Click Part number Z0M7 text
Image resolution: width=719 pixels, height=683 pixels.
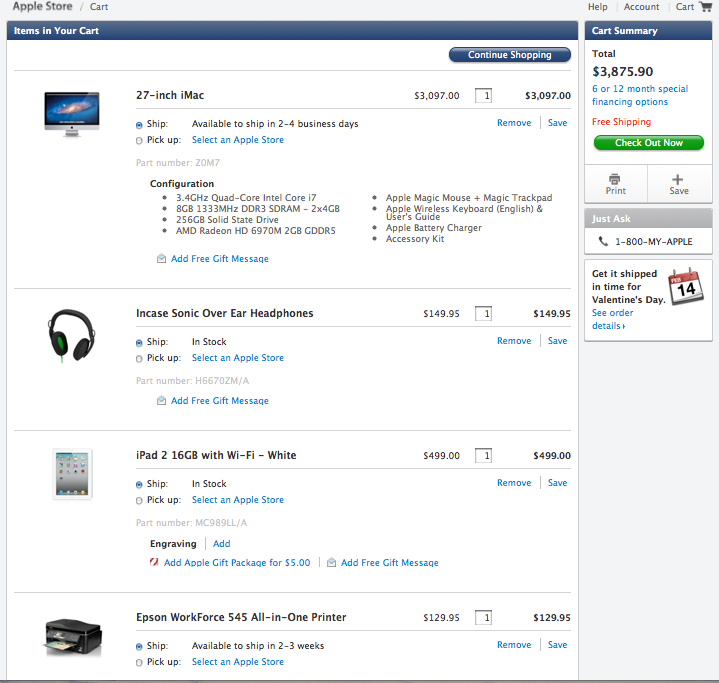pos(178,162)
